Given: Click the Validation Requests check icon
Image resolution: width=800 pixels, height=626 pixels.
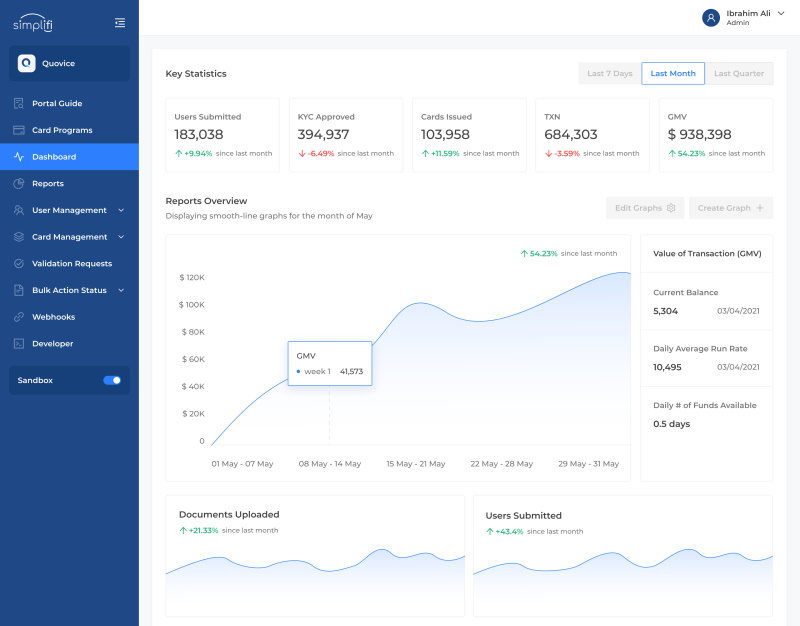Looking at the screenshot, I should [x=19, y=264].
